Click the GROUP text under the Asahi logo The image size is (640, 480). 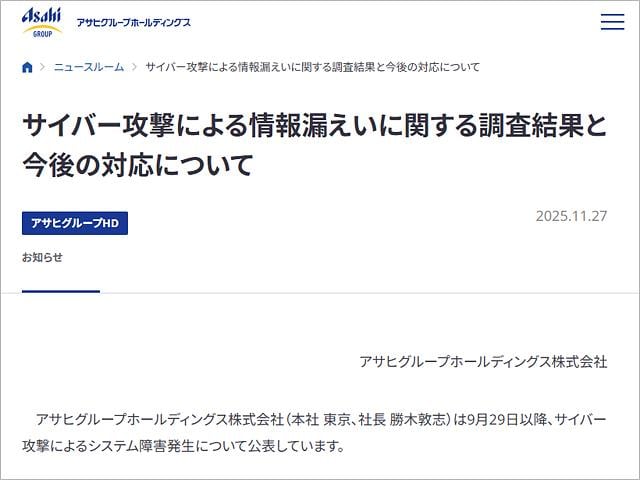coord(42,34)
